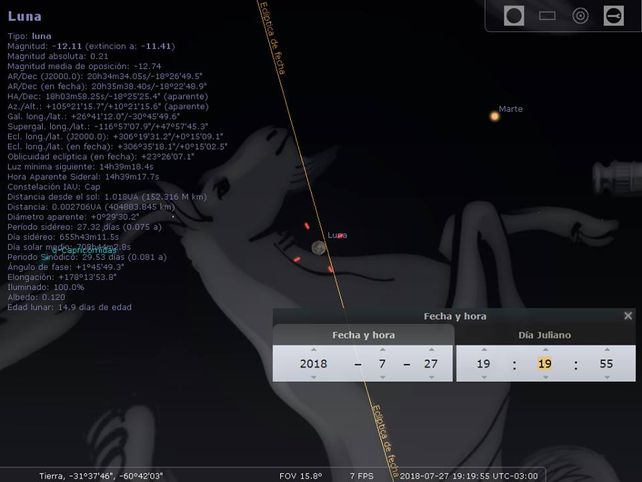Click the Luna label next to the moon
642x482 pixels.
pos(337,235)
